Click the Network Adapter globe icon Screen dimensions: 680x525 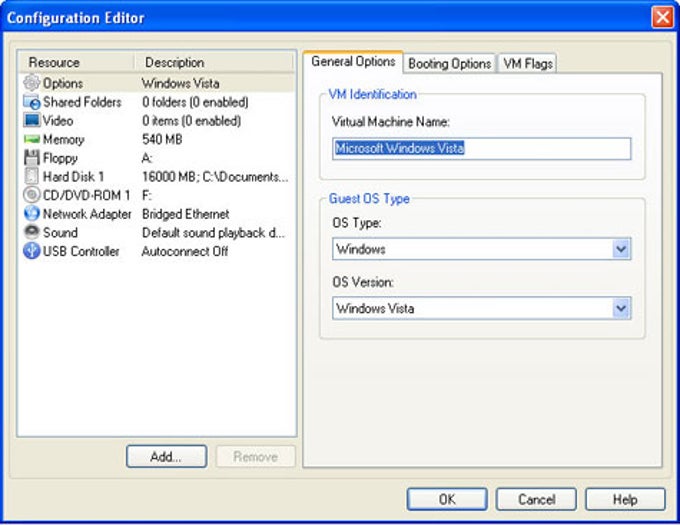tap(31, 213)
